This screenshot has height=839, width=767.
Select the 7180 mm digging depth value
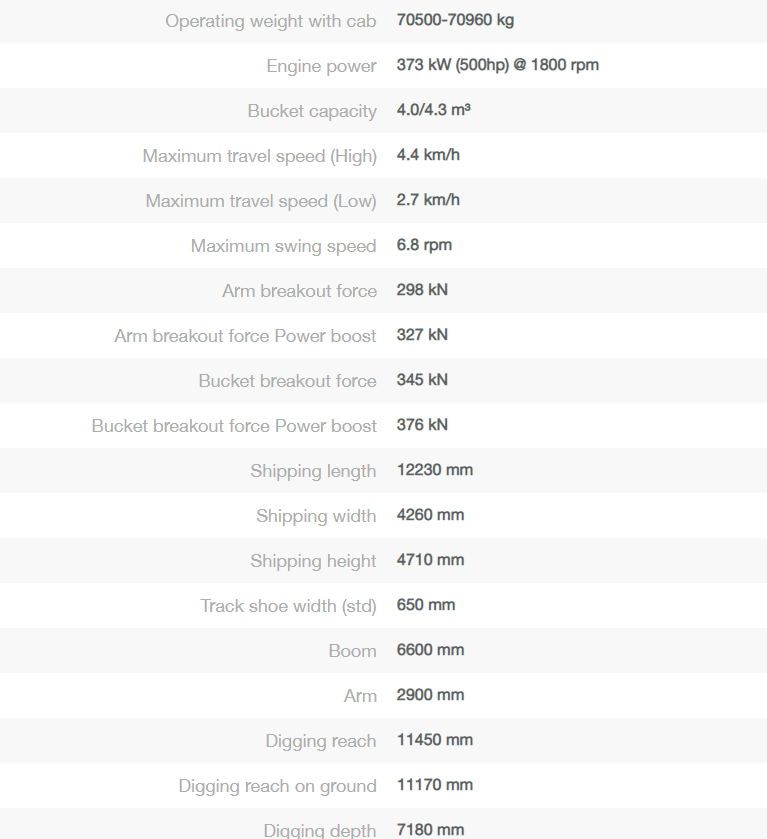(430, 829)
